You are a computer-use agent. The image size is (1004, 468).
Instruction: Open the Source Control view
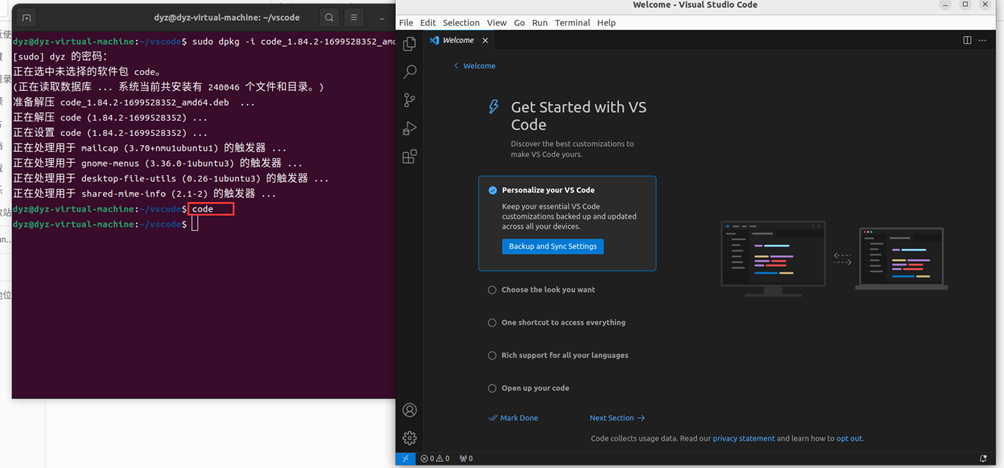click(x=410, y=100)
